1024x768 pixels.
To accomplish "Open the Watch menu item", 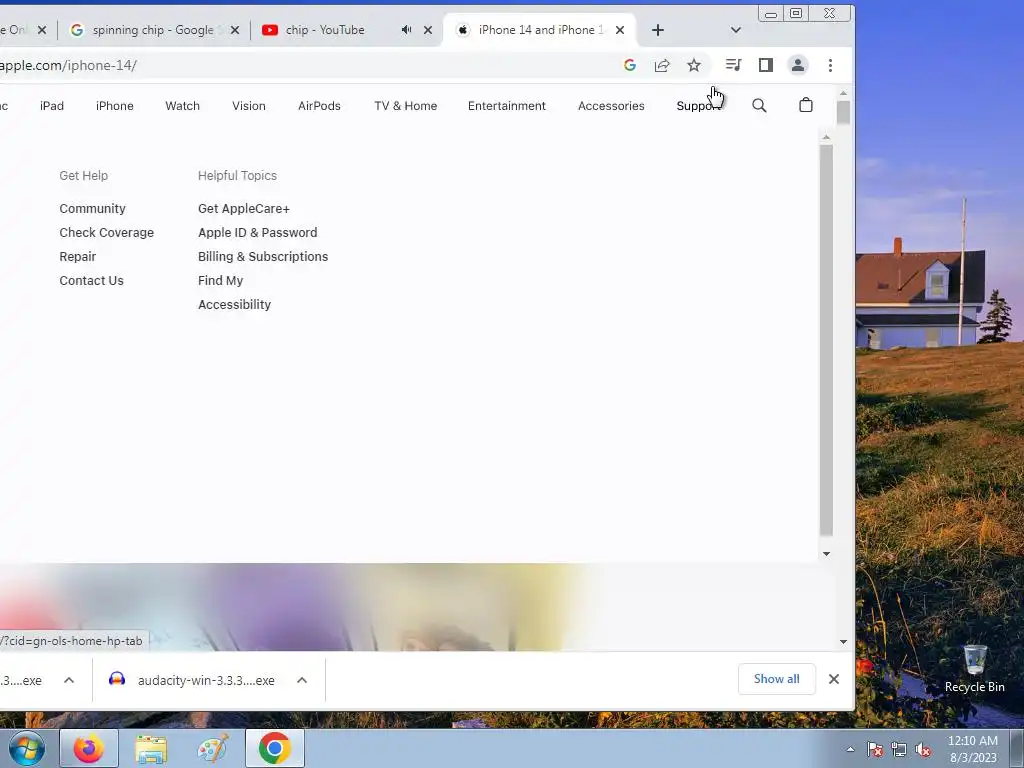I will [182, 106].
